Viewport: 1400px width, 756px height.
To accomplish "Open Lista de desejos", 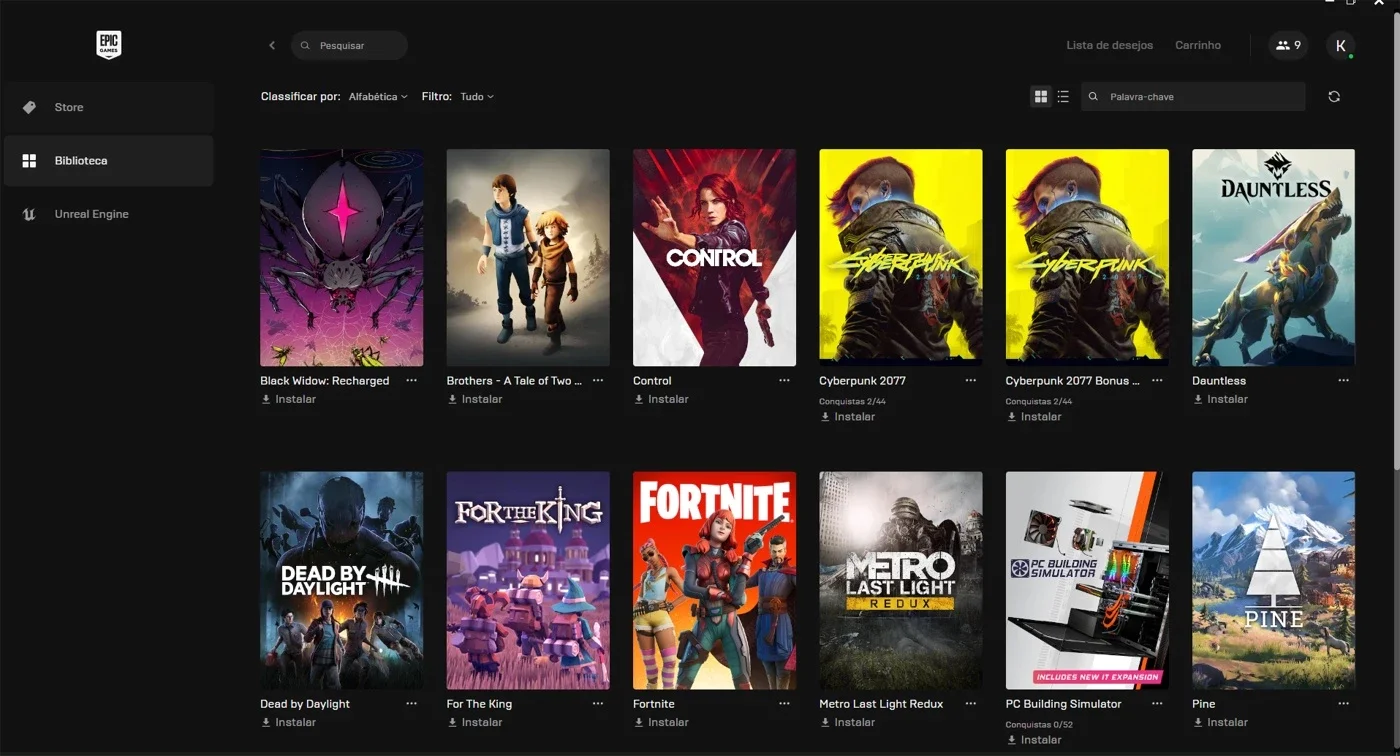I will point(1109,46).
